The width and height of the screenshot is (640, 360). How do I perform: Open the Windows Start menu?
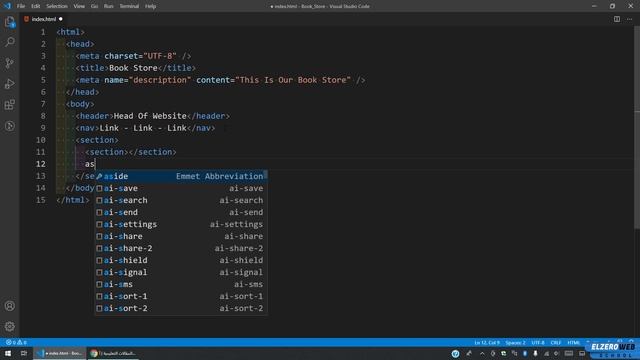(x=8, y=353)
